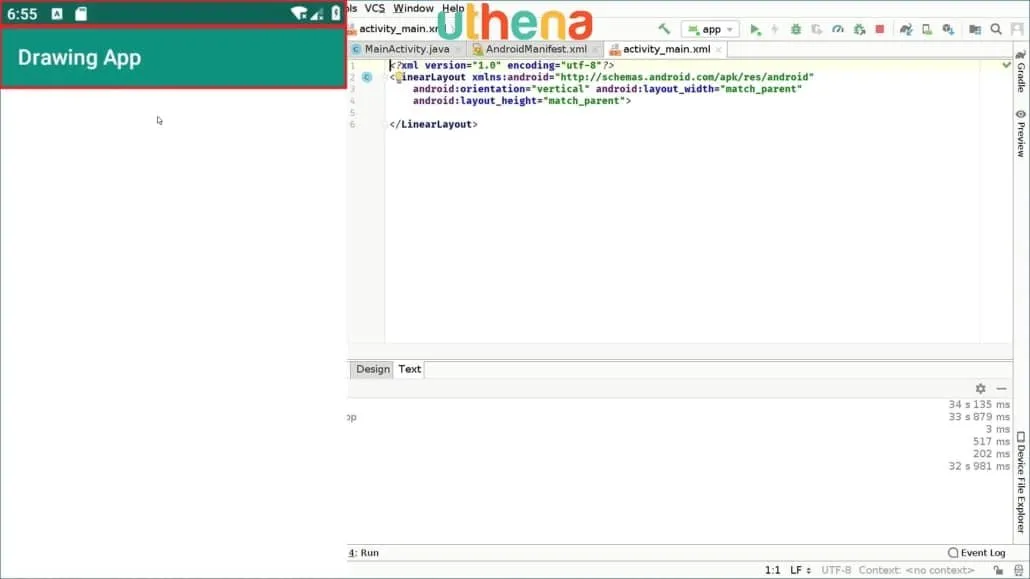Viewport: 1030px width, 579px height.
Task: Select the activity_main.xml editor tab
Action: point(665,49)
